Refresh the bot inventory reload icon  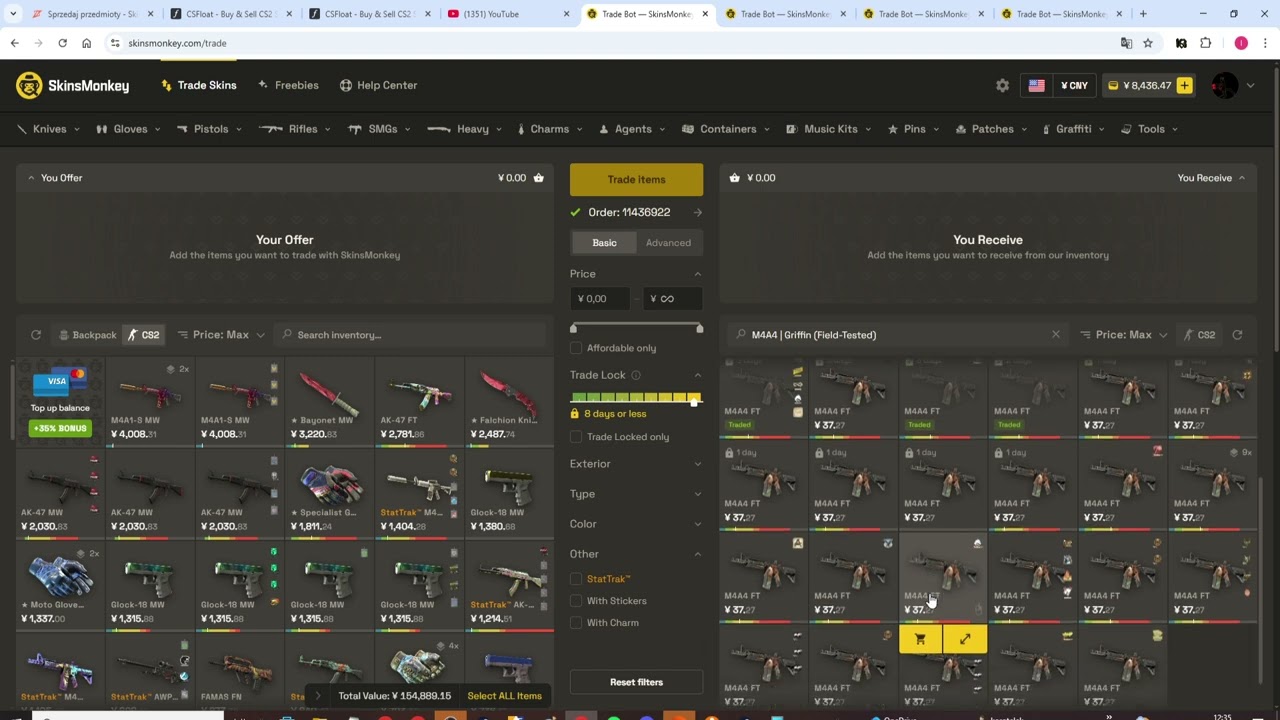click(x=1237, y=335)
